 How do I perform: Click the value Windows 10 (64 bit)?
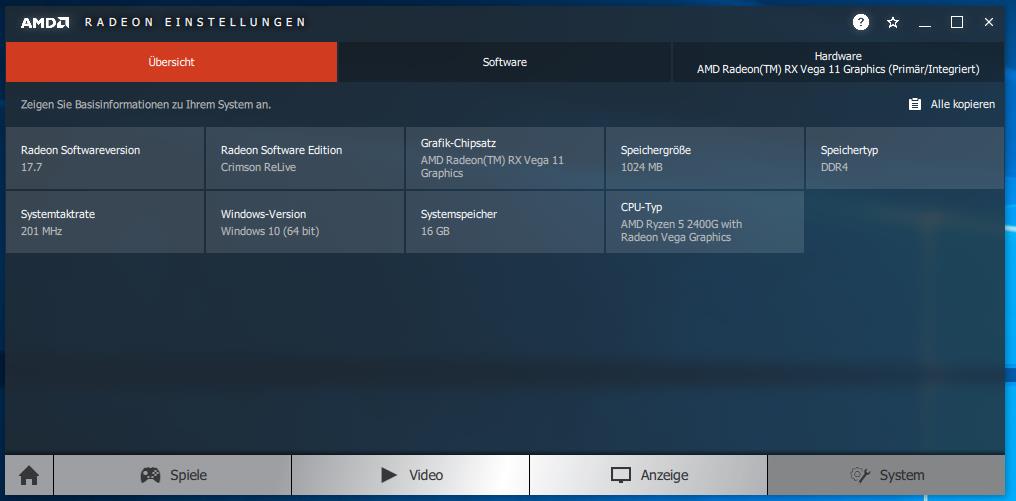270,231
